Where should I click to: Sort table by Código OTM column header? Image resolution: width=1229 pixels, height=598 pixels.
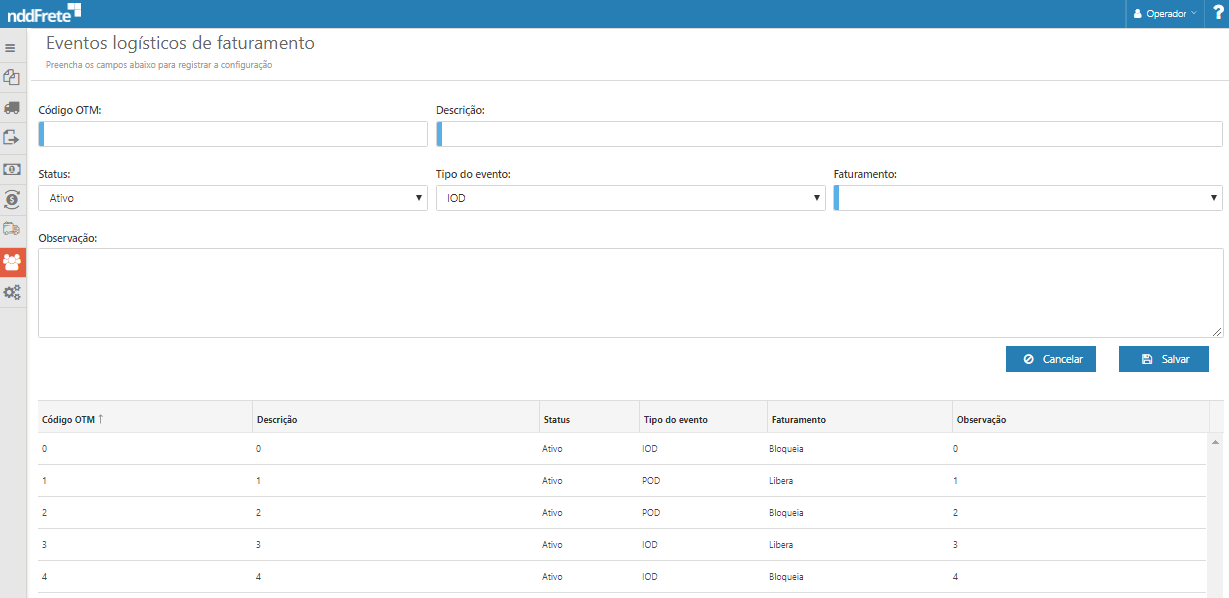click(72, 419)
